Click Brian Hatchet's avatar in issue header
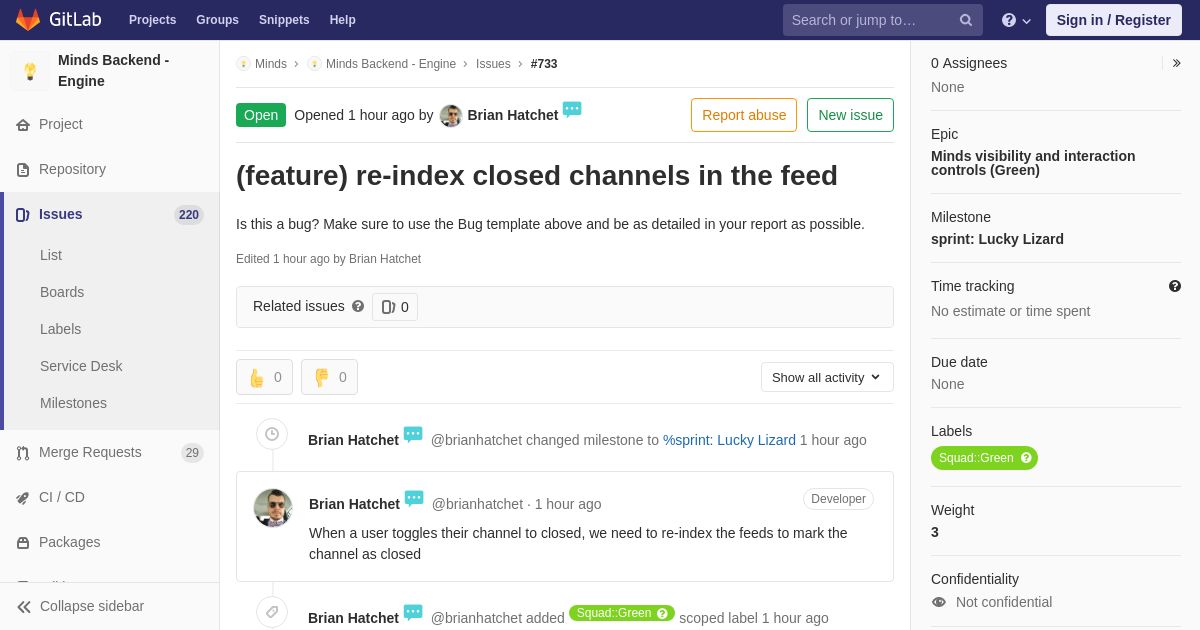1200x630 pixels. [451, 116]
